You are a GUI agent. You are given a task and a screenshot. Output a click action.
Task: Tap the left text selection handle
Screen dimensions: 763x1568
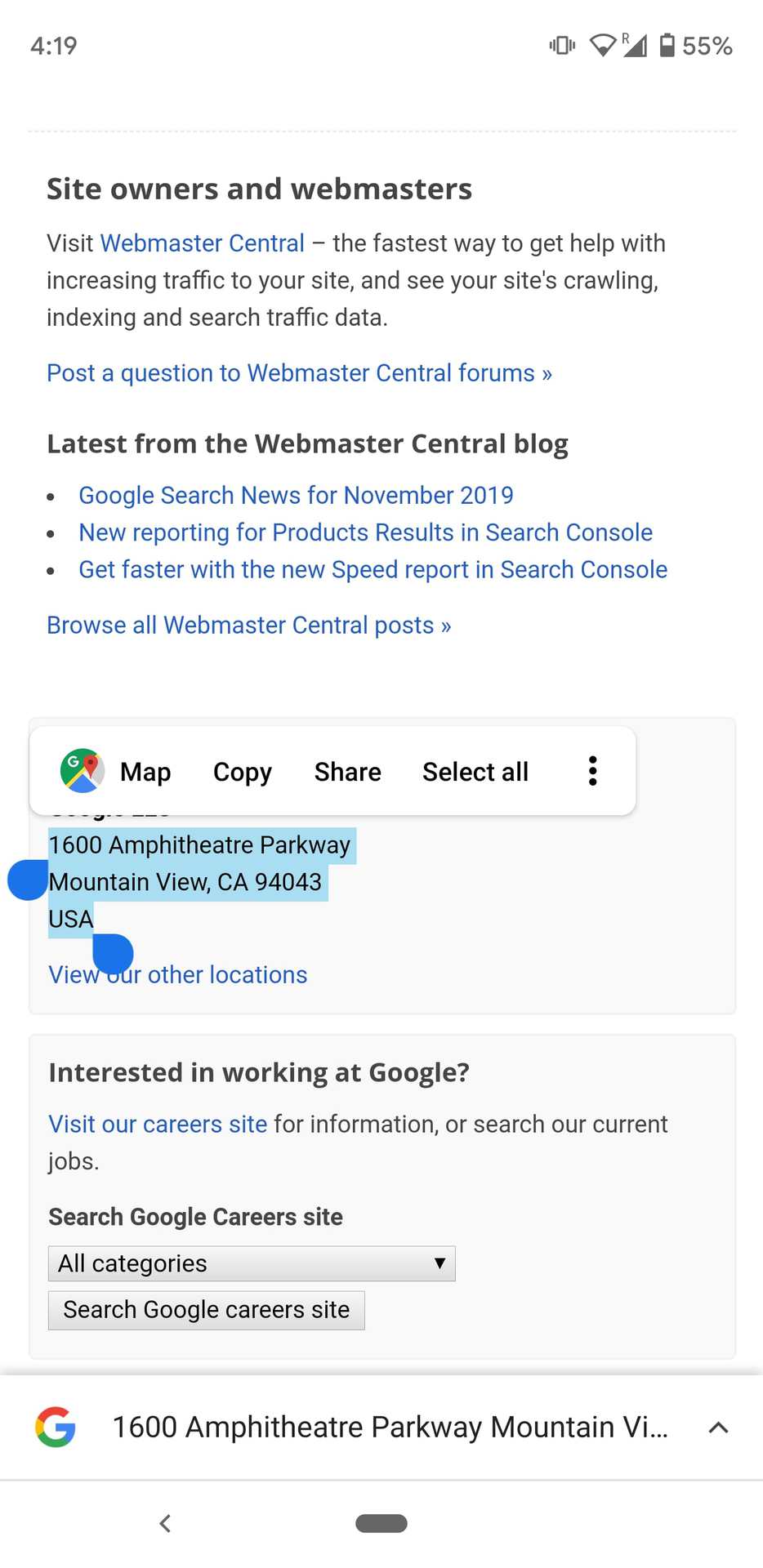(x=28, y=880)
